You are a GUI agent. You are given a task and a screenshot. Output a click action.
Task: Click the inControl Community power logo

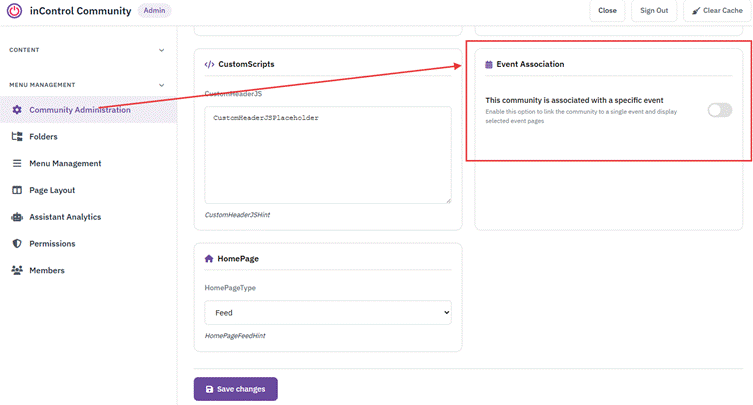tap(14, 11)
